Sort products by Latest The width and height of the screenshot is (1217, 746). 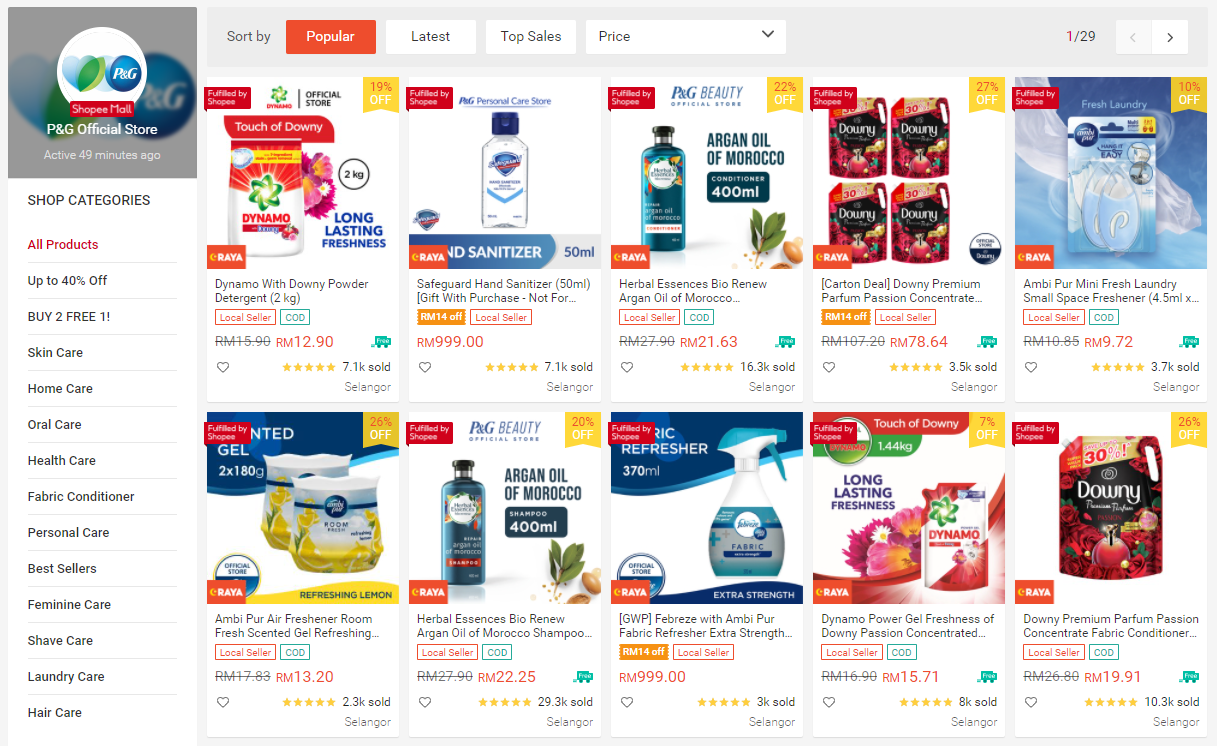click(431, 37)
